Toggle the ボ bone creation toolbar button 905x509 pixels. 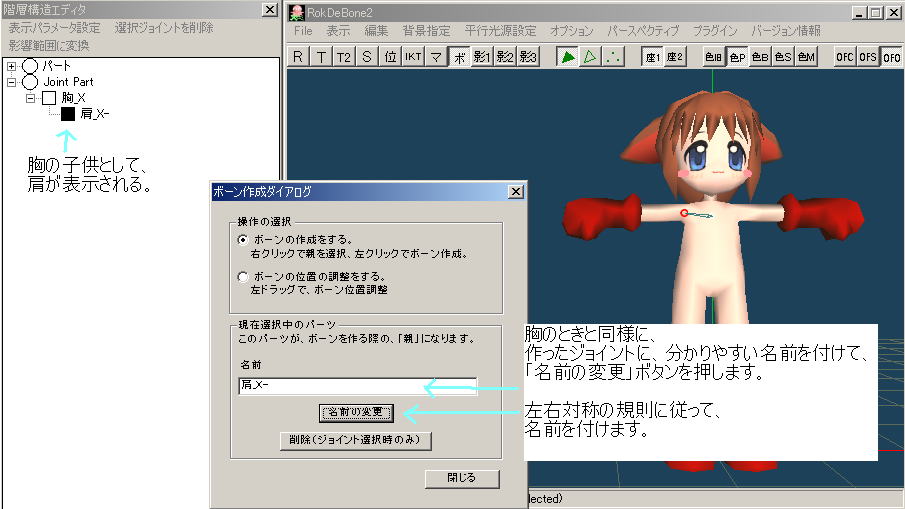(x=459, y=57)
